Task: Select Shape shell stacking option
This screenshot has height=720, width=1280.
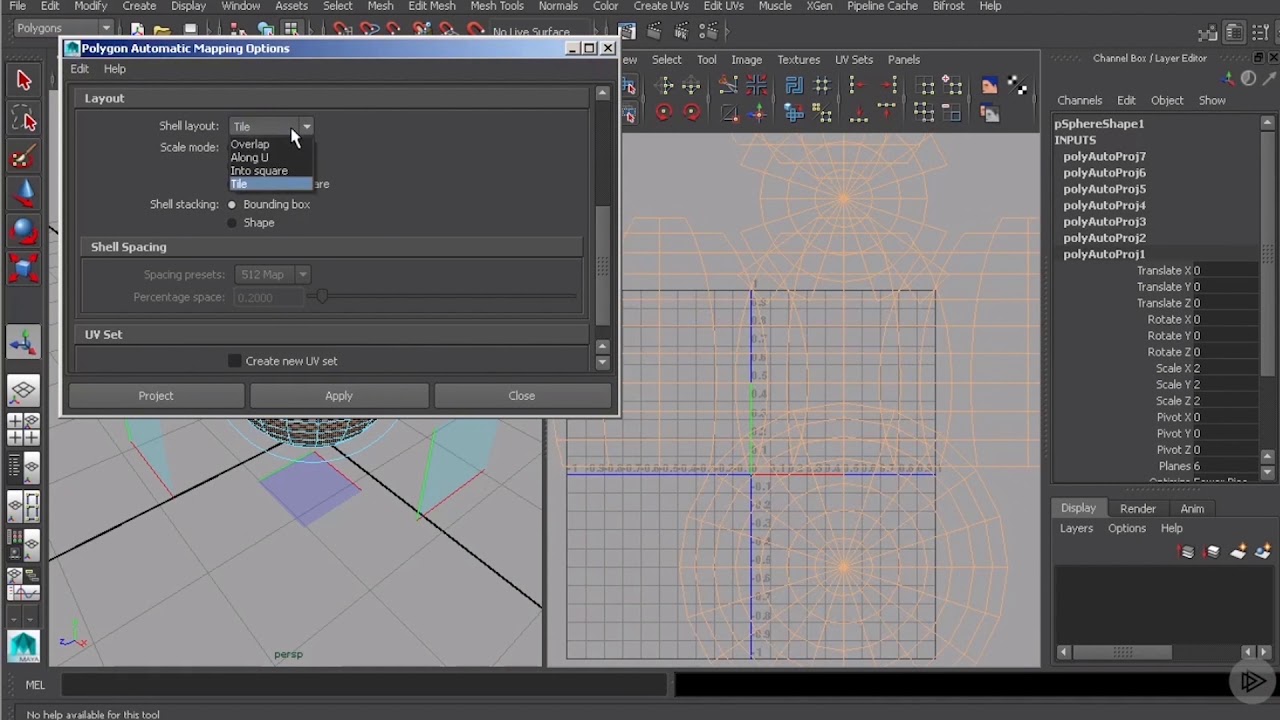Action: click(232, 223)
